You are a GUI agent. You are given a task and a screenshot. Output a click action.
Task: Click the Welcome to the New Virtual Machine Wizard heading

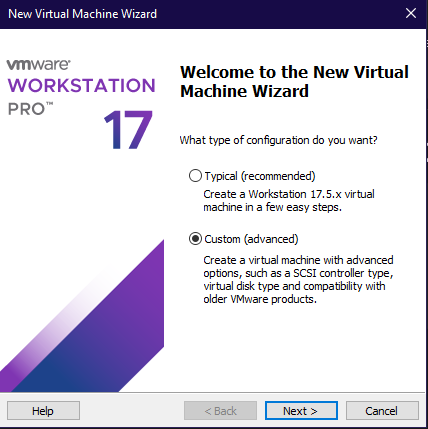[294, 81]
